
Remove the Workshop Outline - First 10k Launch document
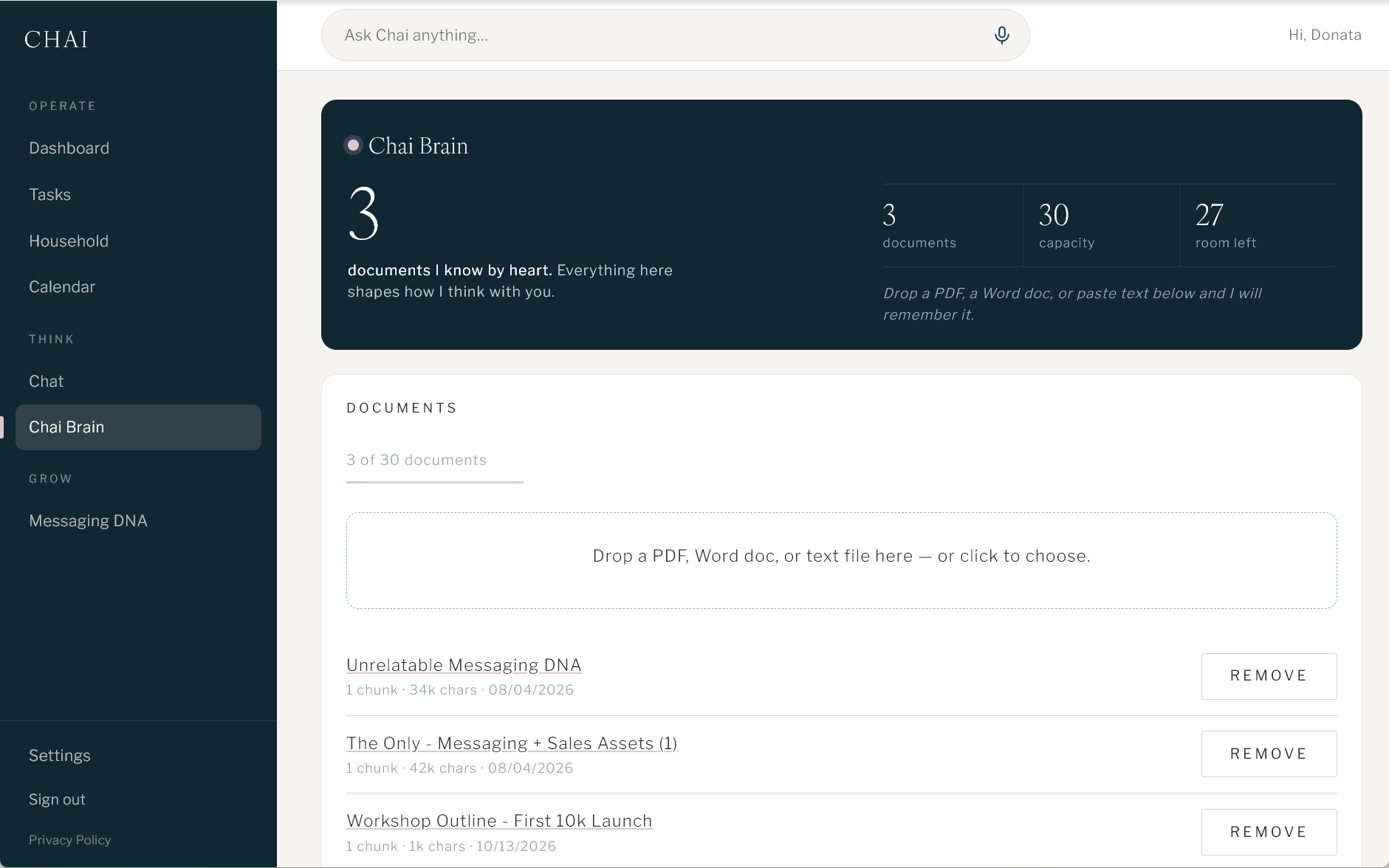(x=1269, y=833)
